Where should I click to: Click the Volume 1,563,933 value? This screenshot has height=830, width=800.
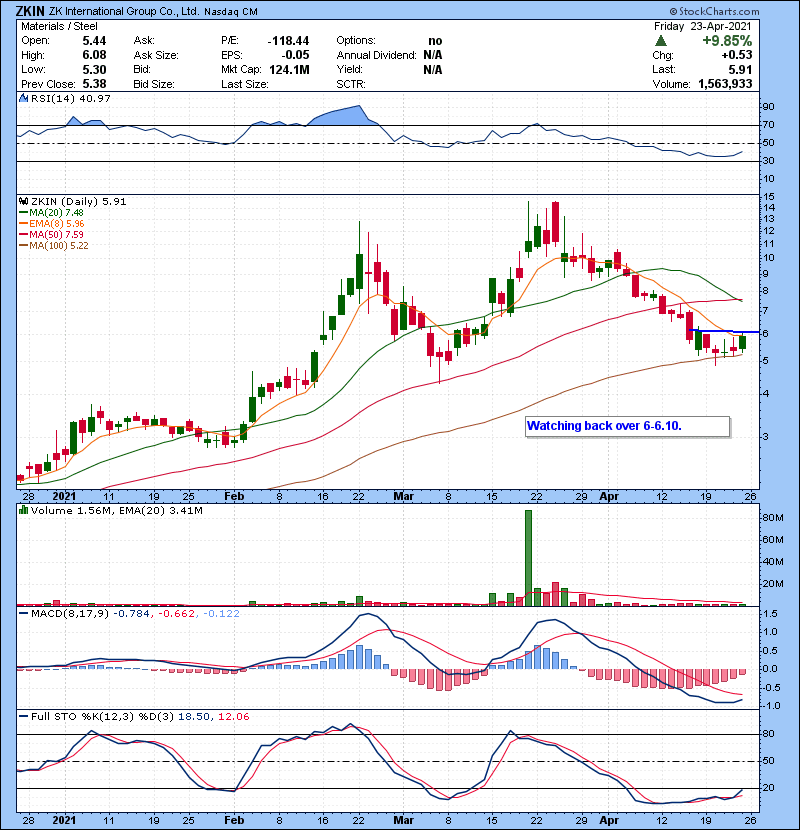coord(725,84)
